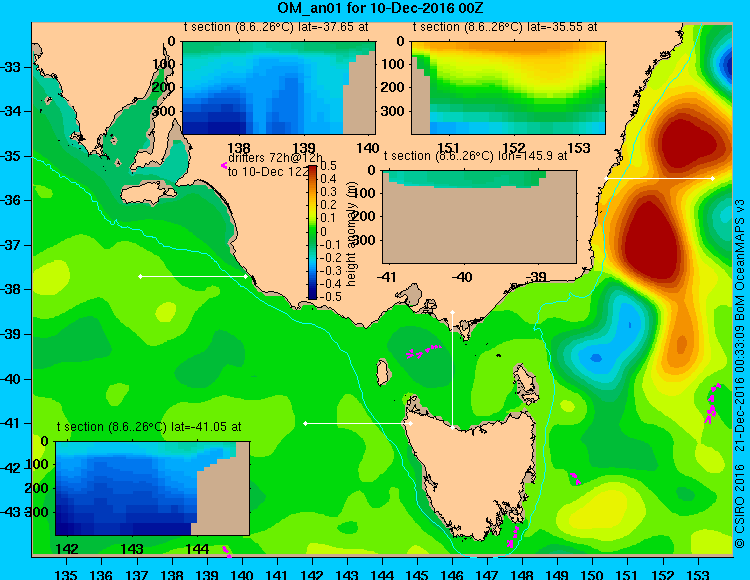Viewport: 750px width, 580px height.
Task: Click the magenta drifter track in Bass Strait
Action: [422, 351]
